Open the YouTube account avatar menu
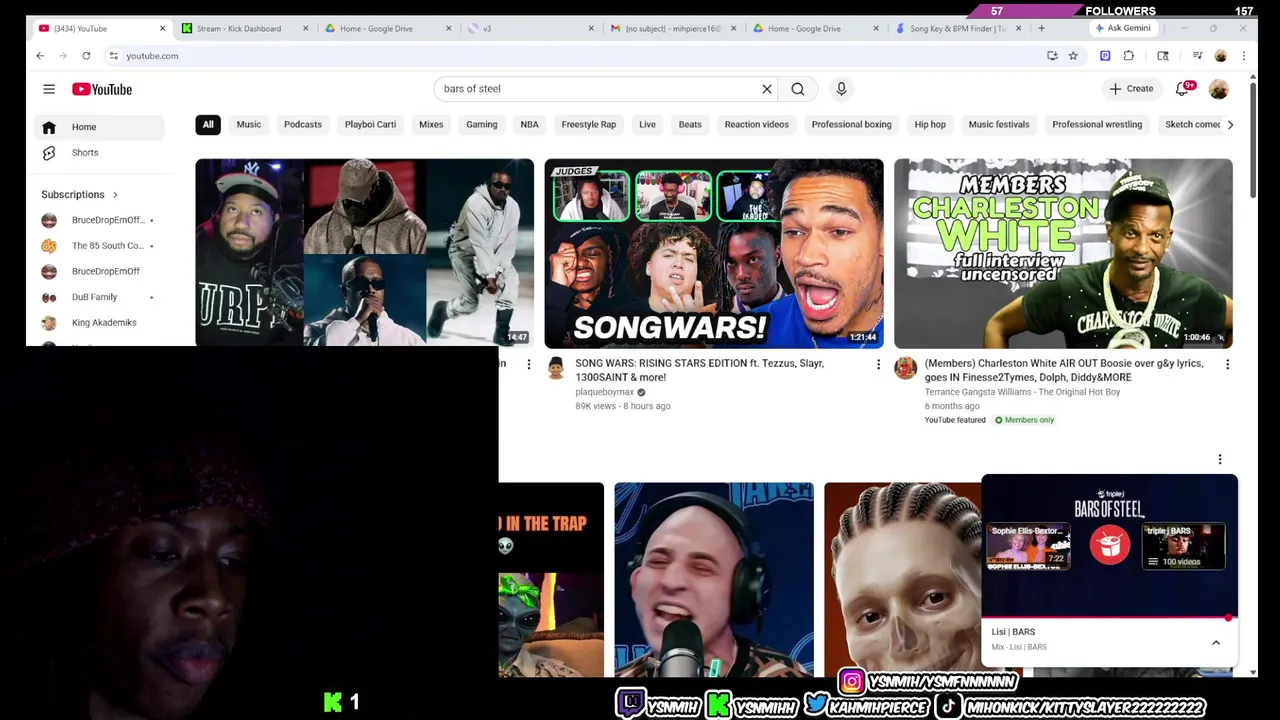The width and height of the screenshot is (1280, 720). 1218,89
